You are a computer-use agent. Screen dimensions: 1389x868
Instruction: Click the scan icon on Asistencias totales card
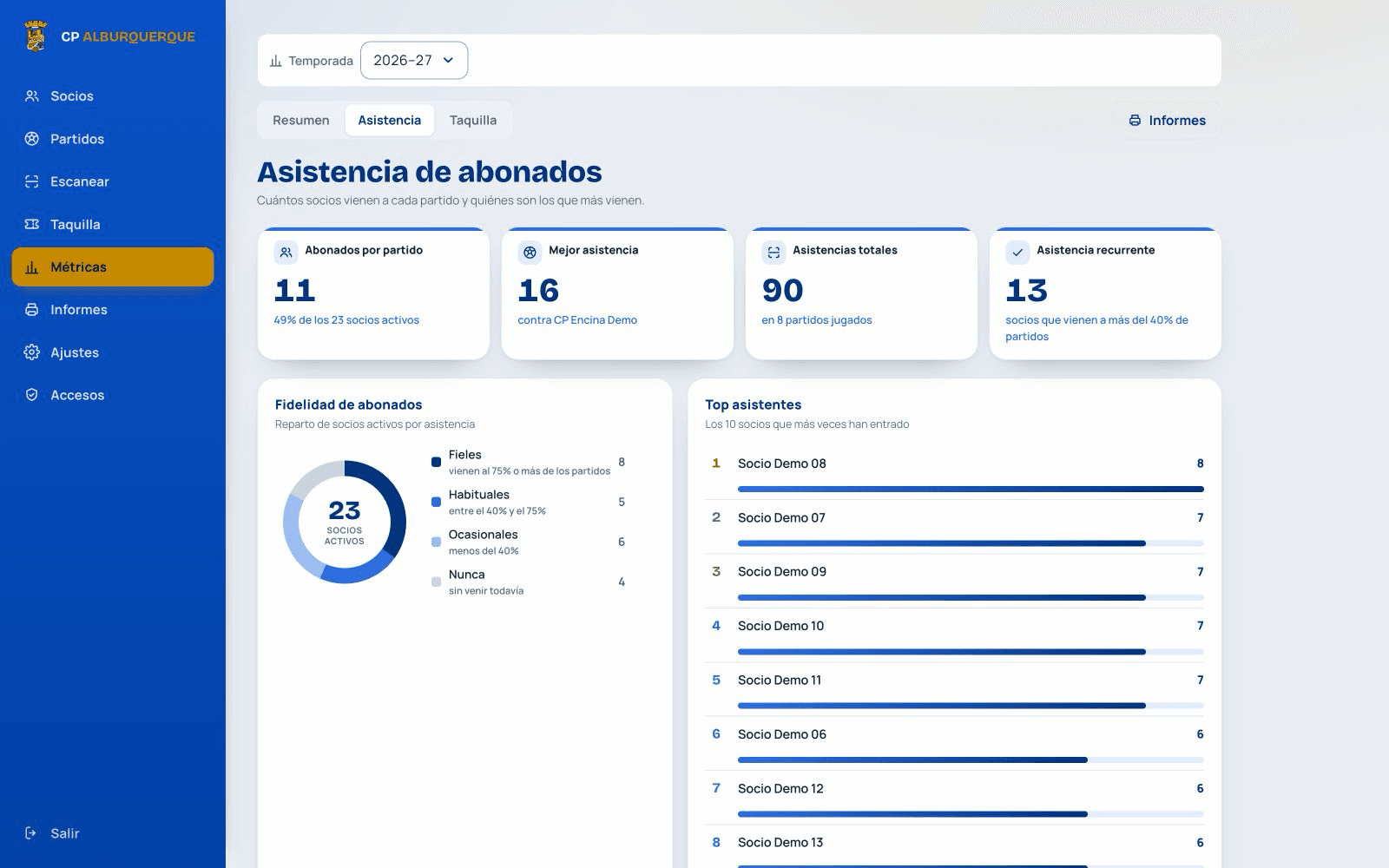point(773,253)
